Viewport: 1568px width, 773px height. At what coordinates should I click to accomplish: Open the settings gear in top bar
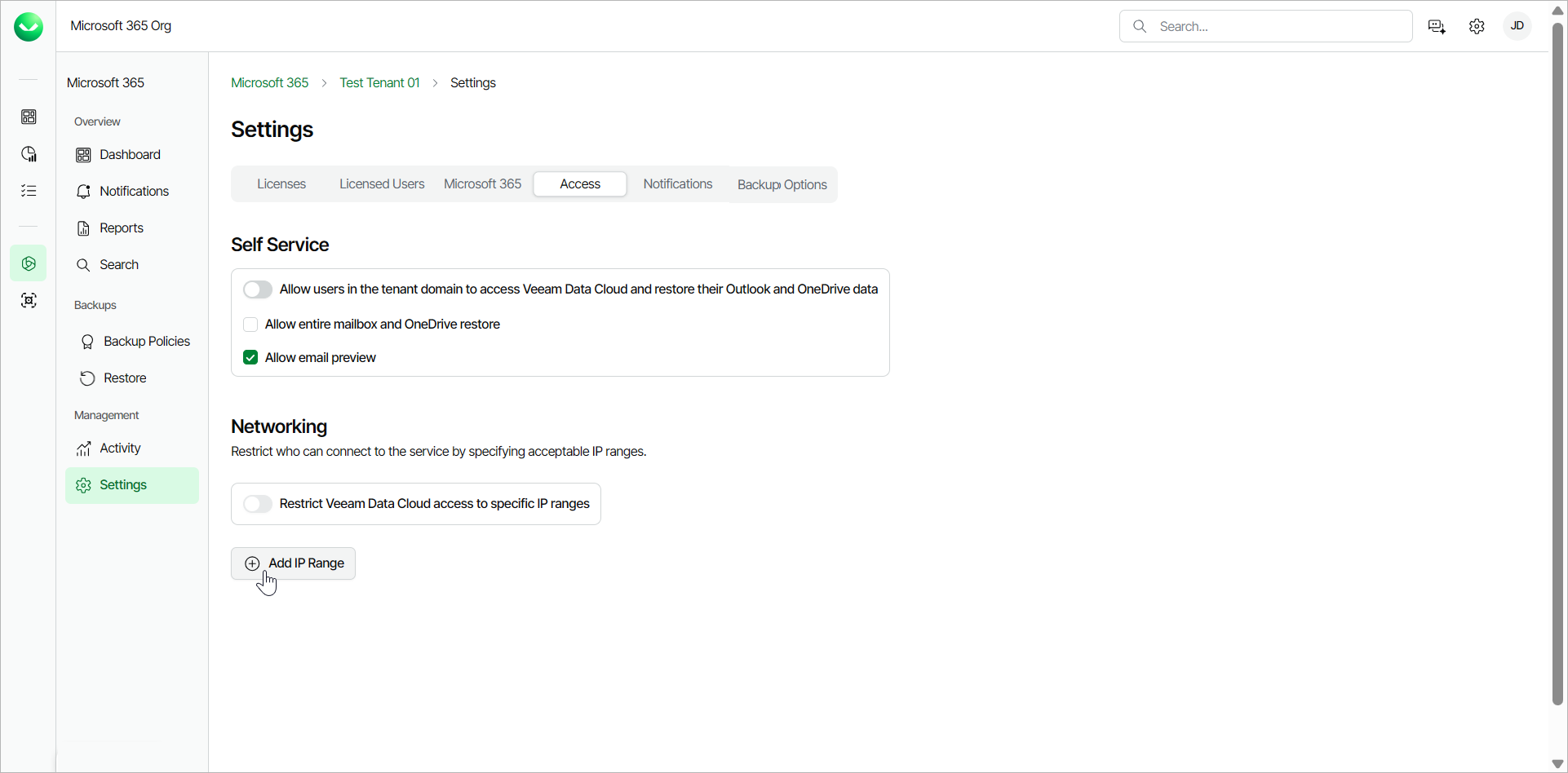click(1477, 27)
